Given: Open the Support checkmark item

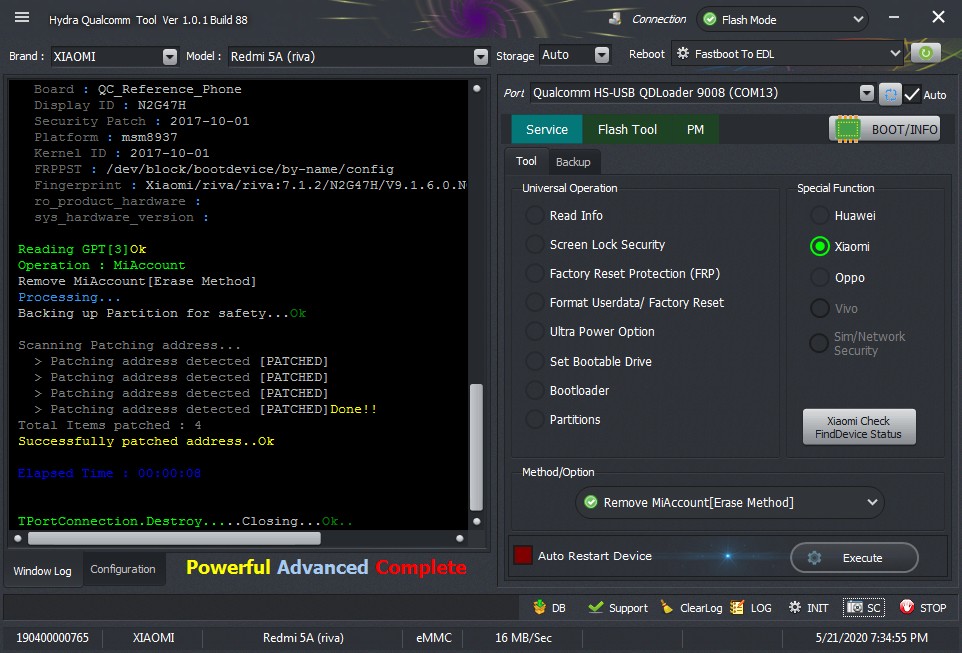Looking at the screenshot, I should 618,608.
